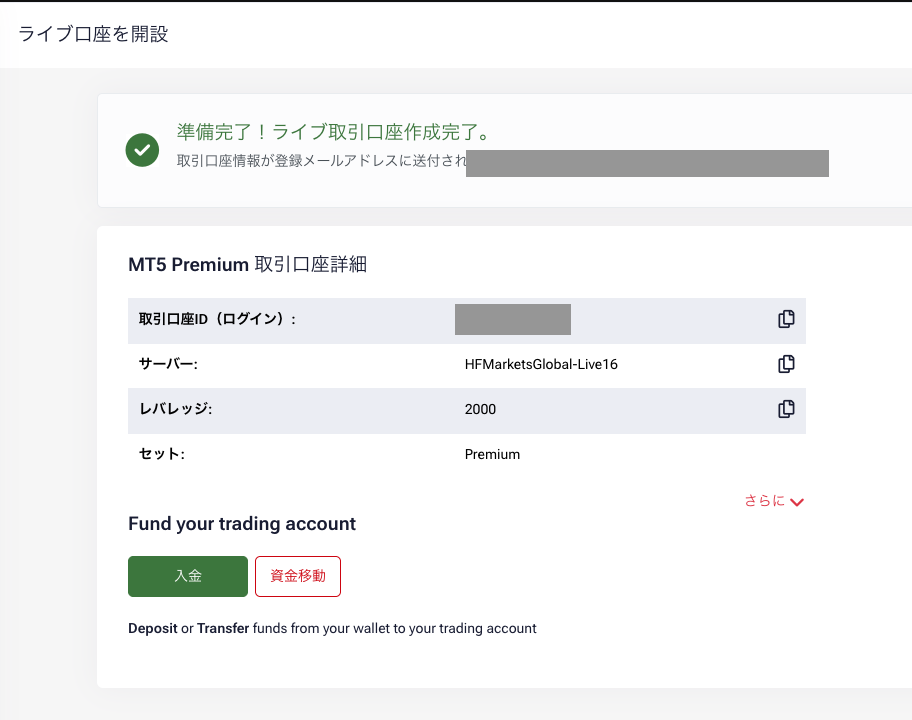Click the Fund your trading account heading
Viewport: 912px width, 720px height.
tap(242, 524)
